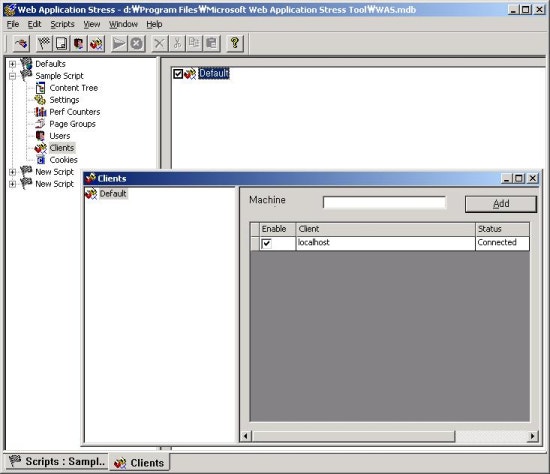Screen dimensions: 550x474
Task: Click the blank page toolbar icon
Action: (61, 44)
